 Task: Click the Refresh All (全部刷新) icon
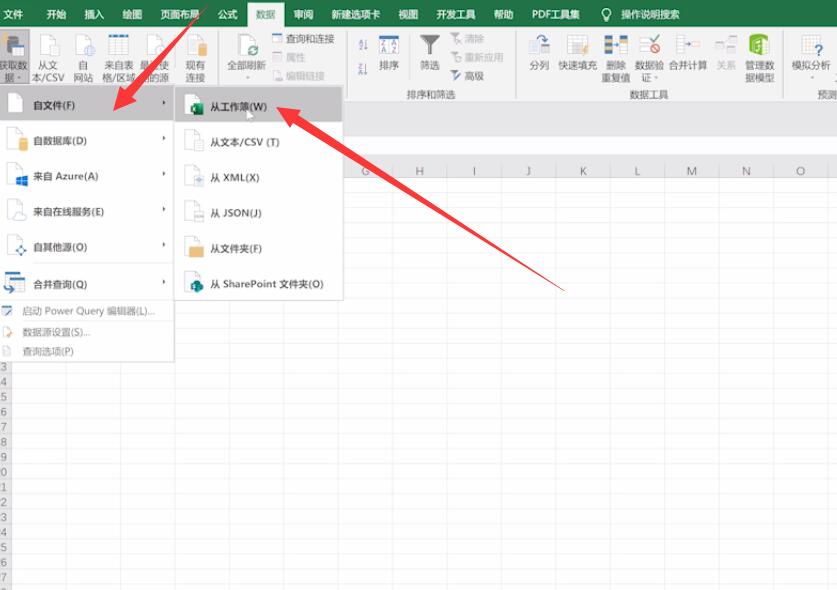(x=247, y=57)
